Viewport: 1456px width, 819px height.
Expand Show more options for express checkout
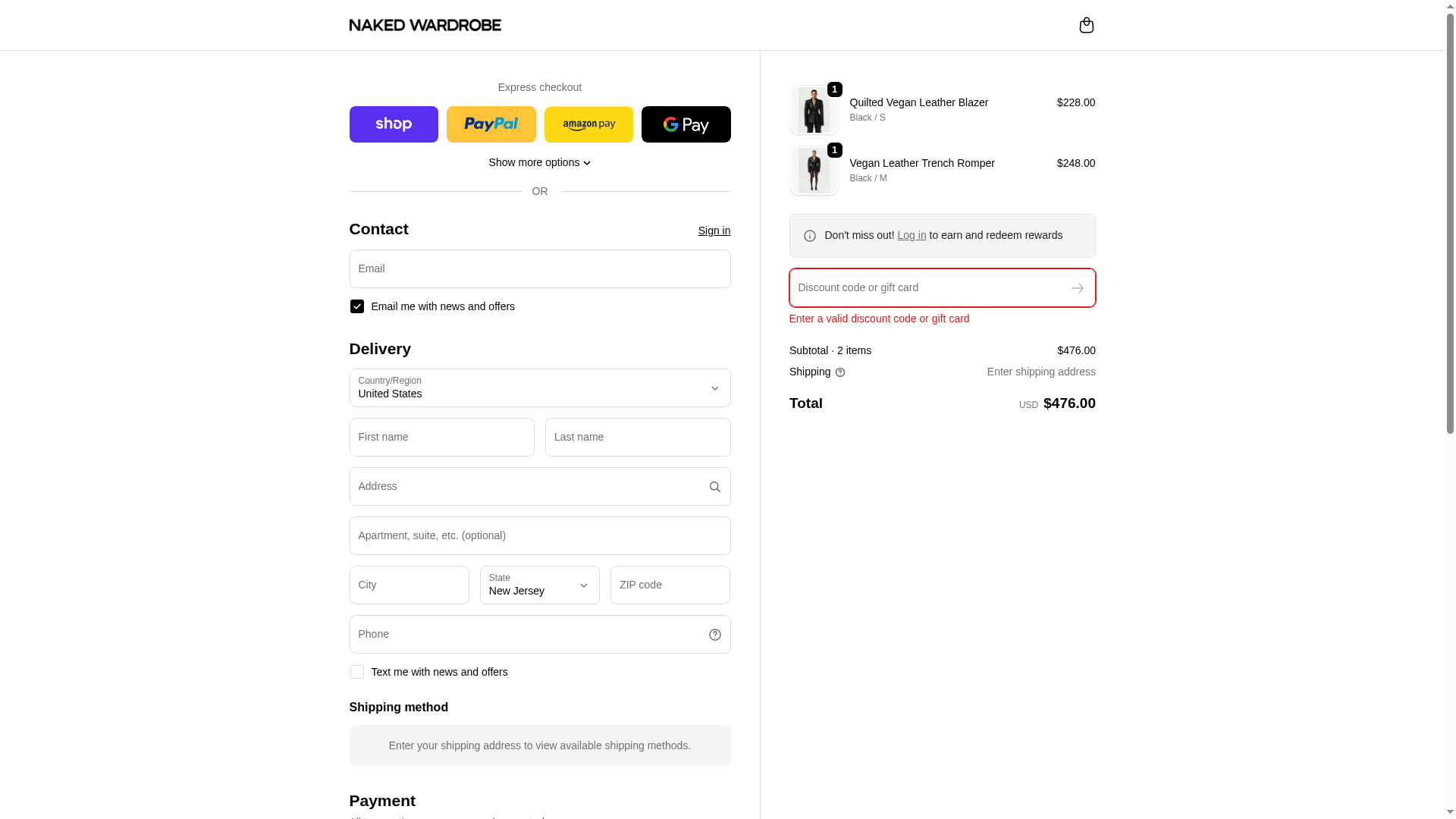pos(539,162)
